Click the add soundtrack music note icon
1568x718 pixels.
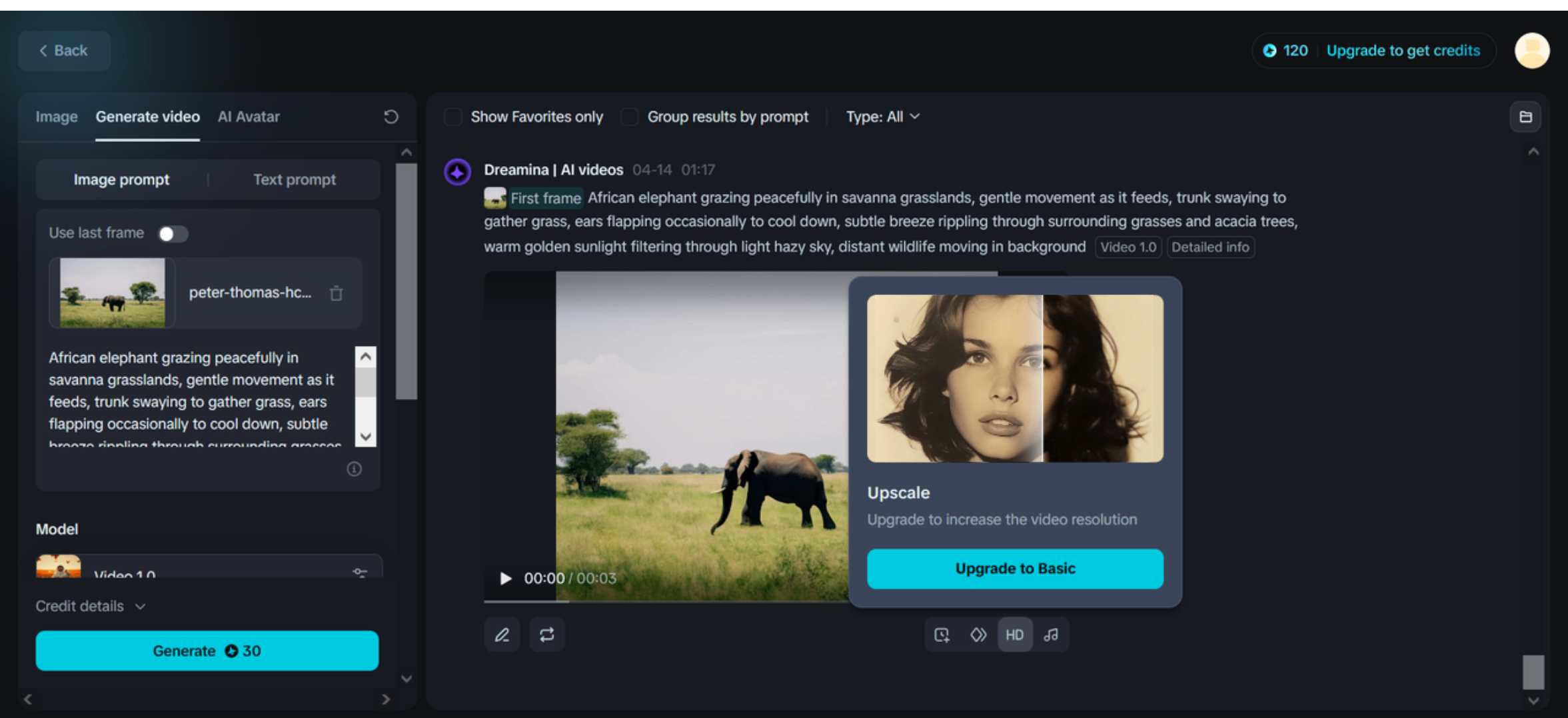[1052, 635]
